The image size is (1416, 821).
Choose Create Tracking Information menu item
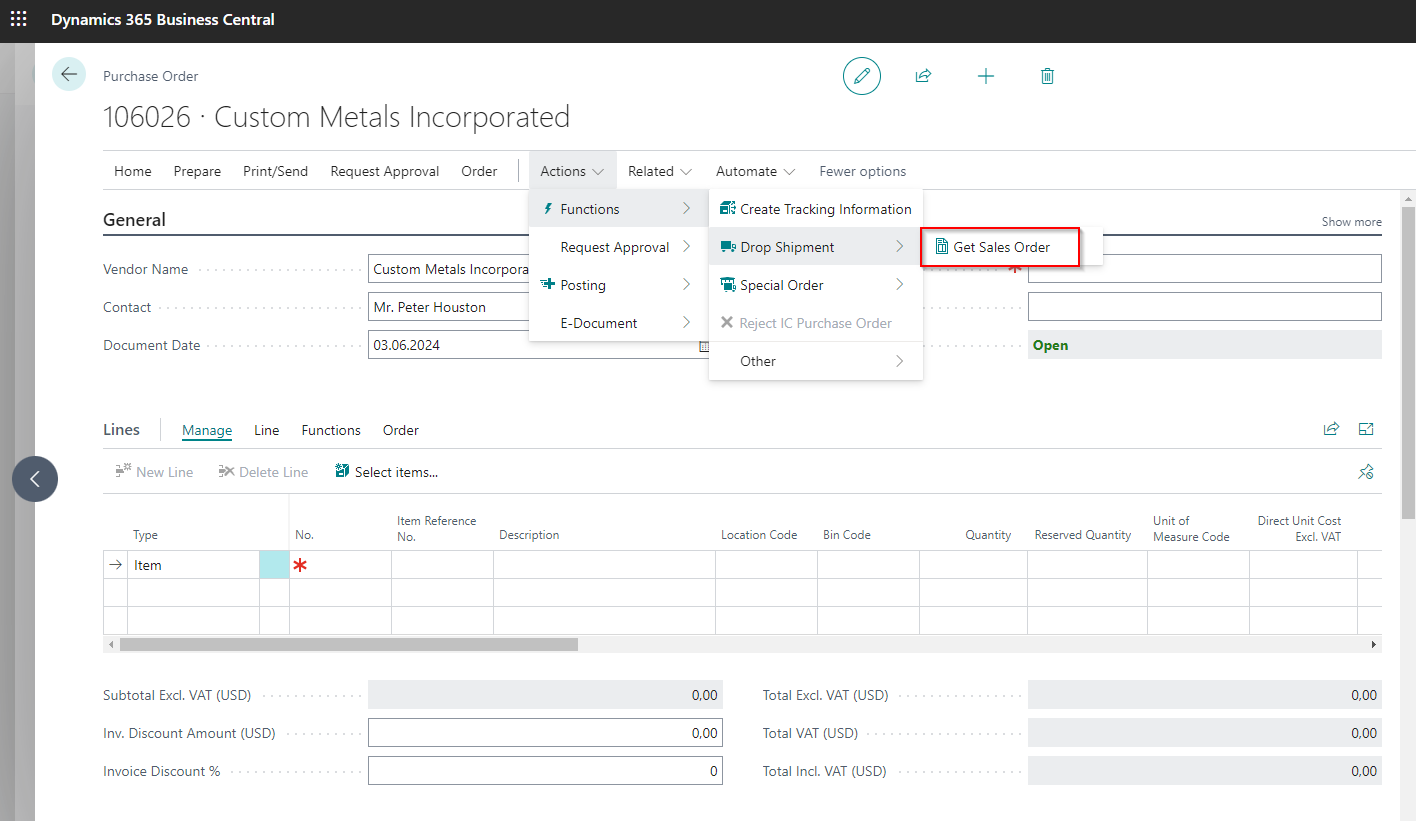(x=816, y=209)
